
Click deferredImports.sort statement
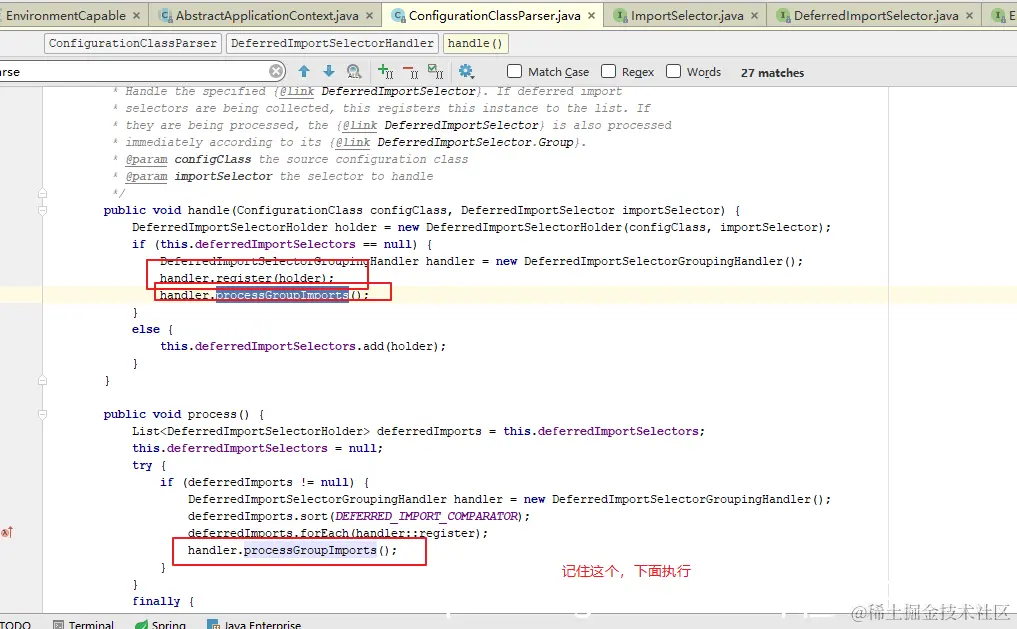[x=359, y=516]
